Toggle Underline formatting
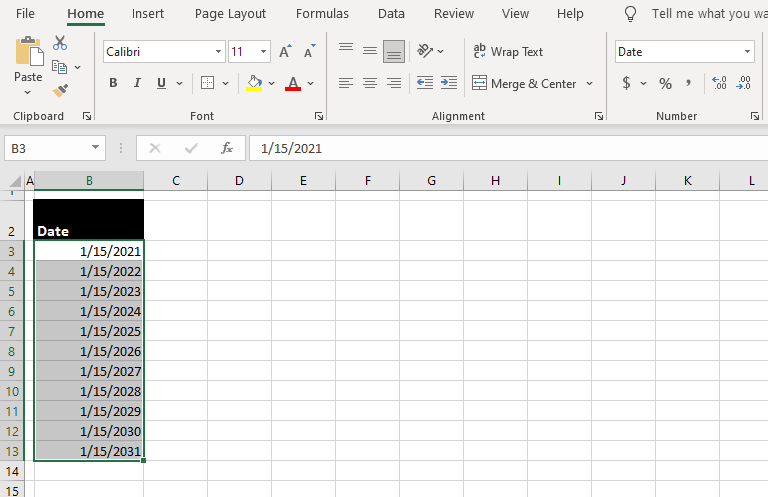The height and width of the screenshot is (497, 768). [x=161, y=83]
